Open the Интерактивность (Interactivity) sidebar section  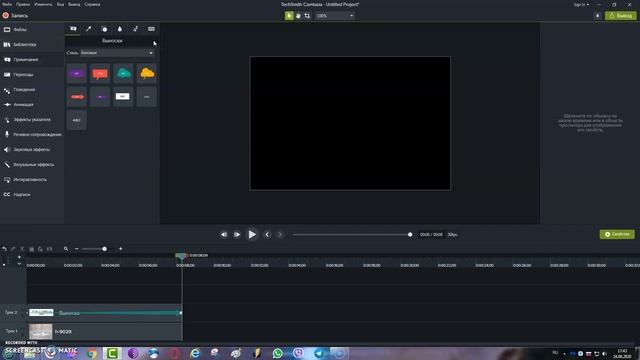32,180
